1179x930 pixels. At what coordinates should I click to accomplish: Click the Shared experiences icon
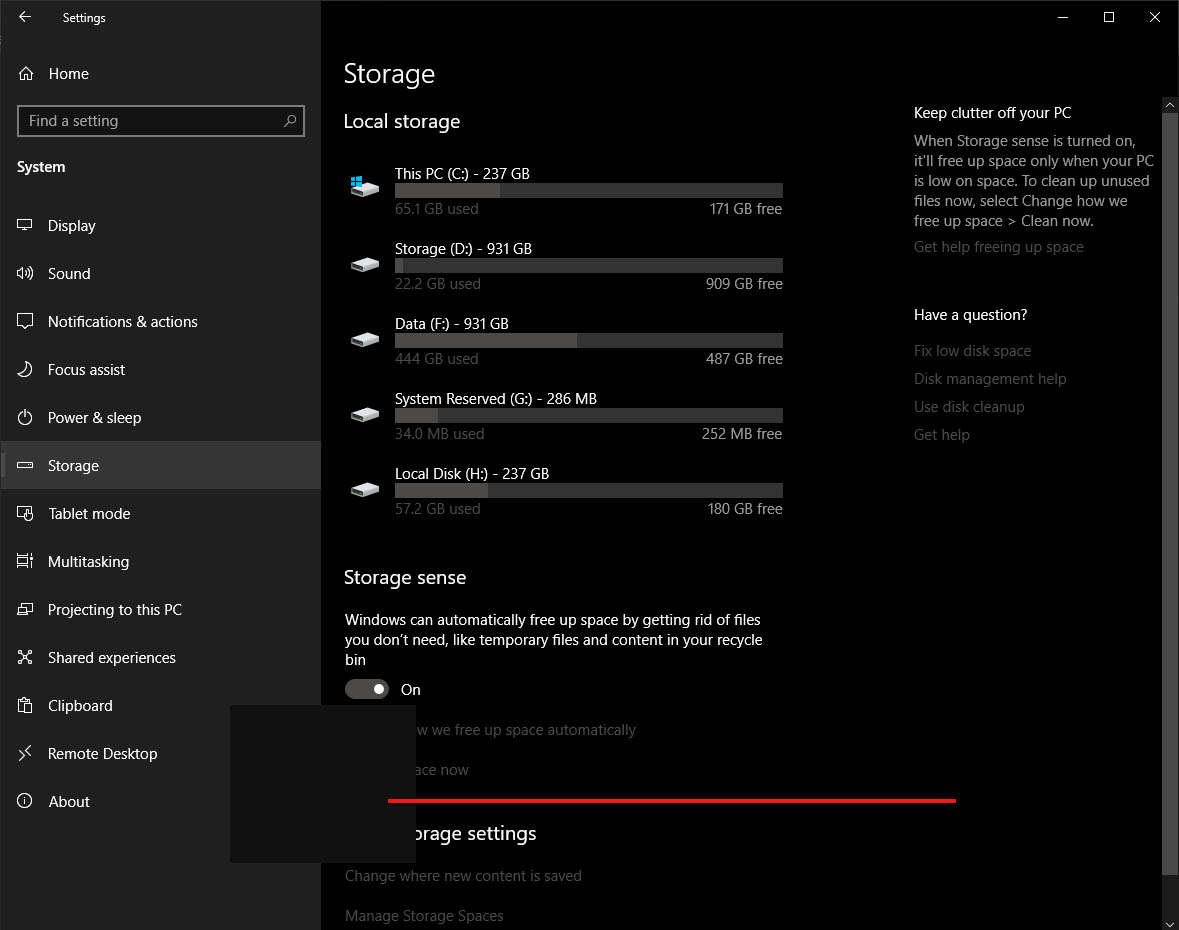pyautogui.click(x=25, y=657)
